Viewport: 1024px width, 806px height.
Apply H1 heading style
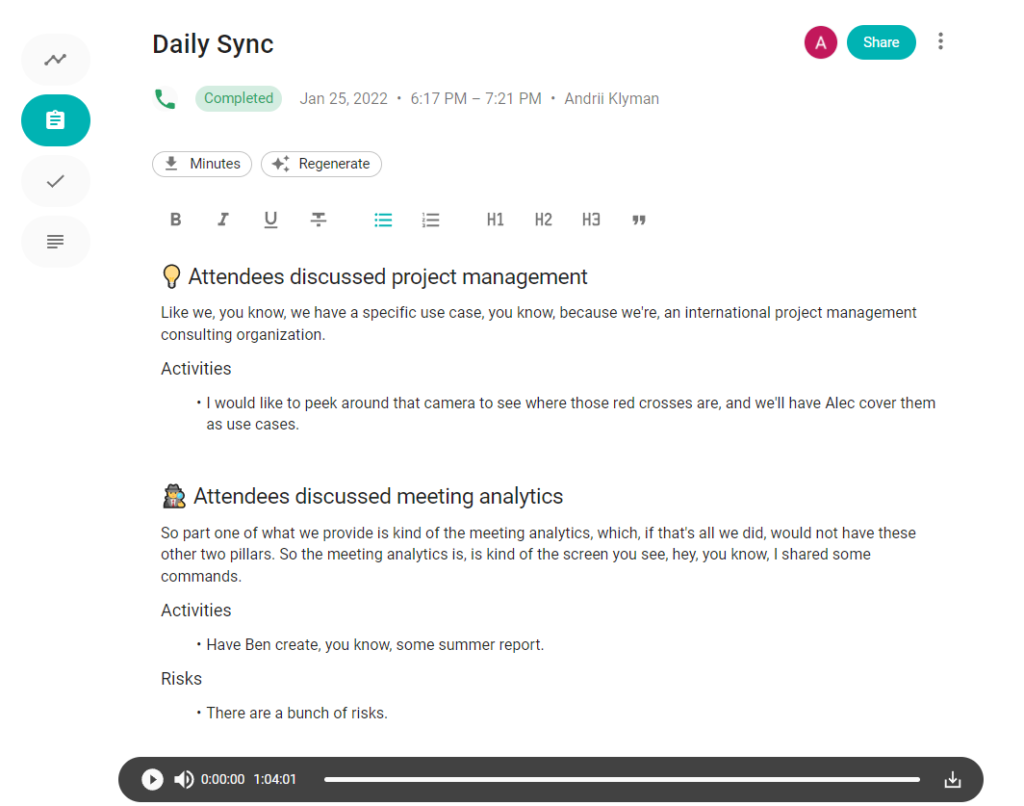click(x=495, y=219)
